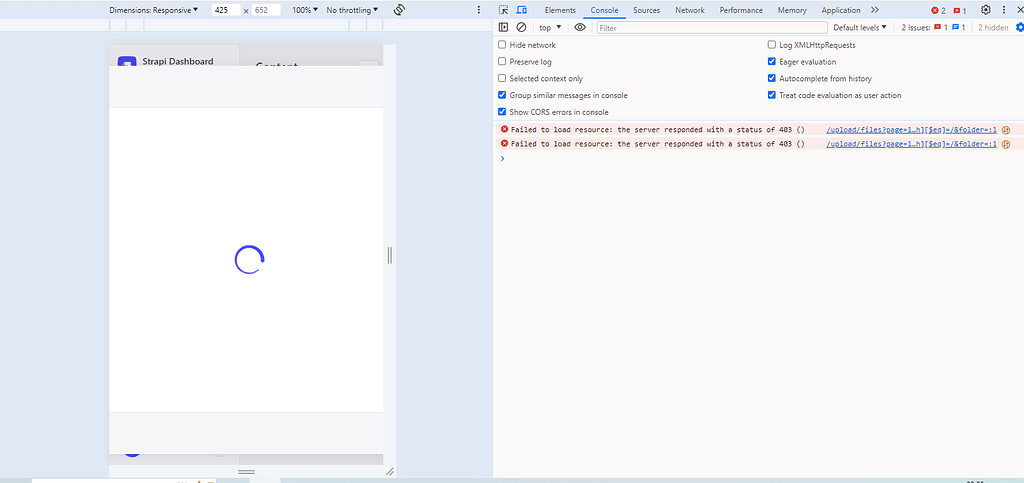Click the red error count badge showing 2
Screen dimensions: 1024x483
click(938, 10)
